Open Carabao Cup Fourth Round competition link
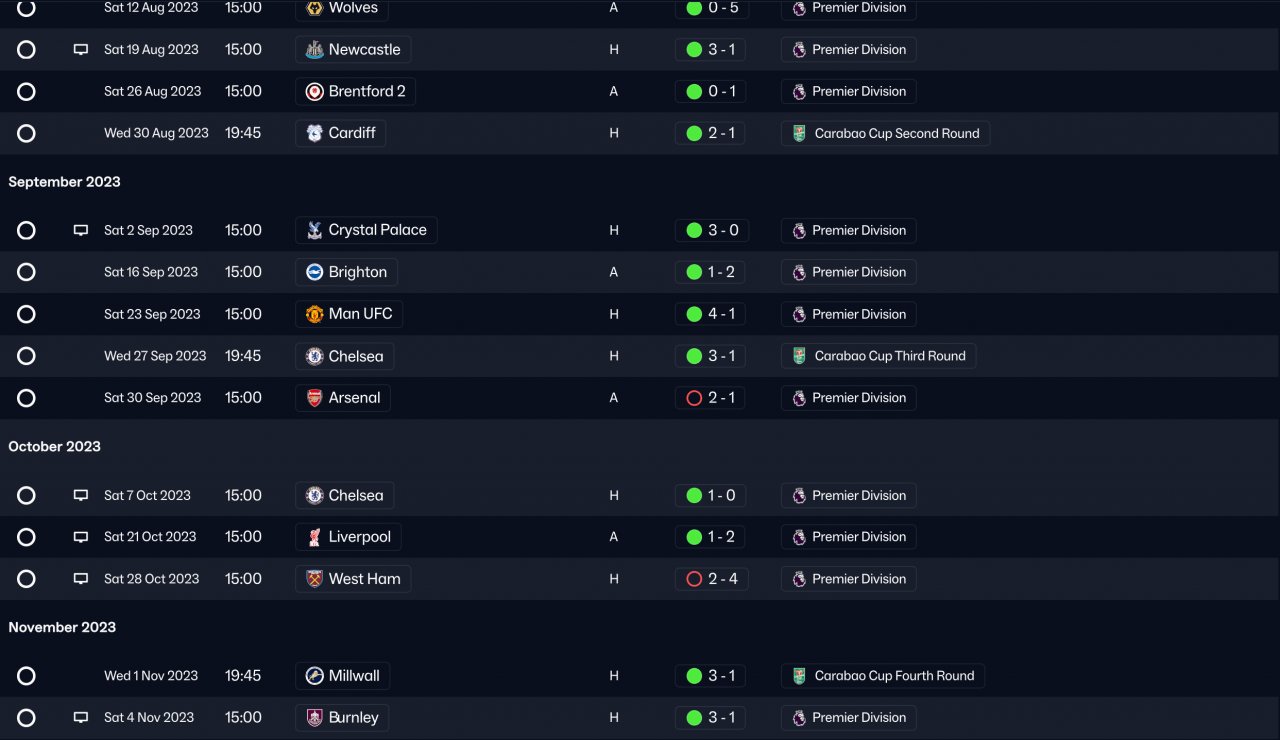 (x=893, y=676)
